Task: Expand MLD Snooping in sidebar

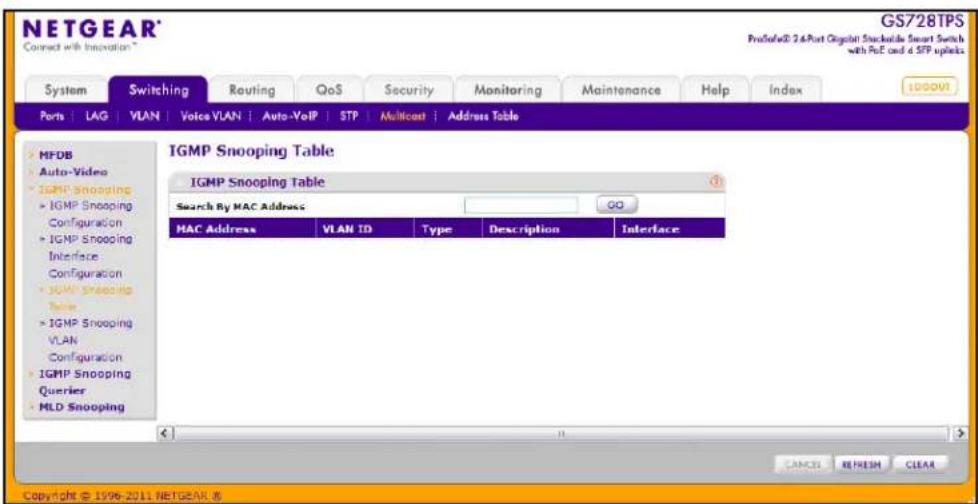Action: click(x=81, y=407)
